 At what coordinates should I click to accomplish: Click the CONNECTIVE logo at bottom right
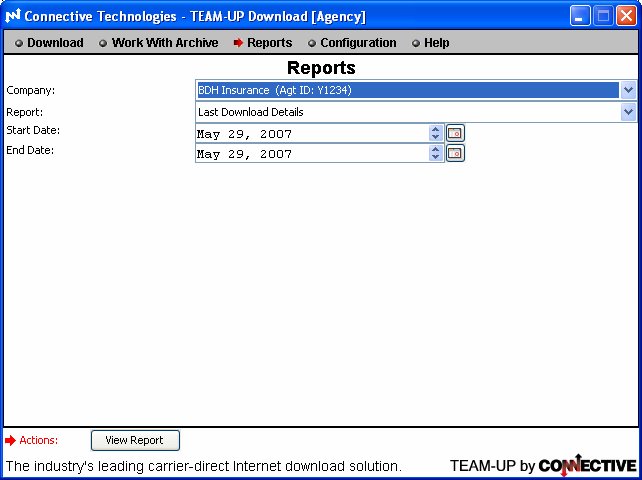pos(587,465)
